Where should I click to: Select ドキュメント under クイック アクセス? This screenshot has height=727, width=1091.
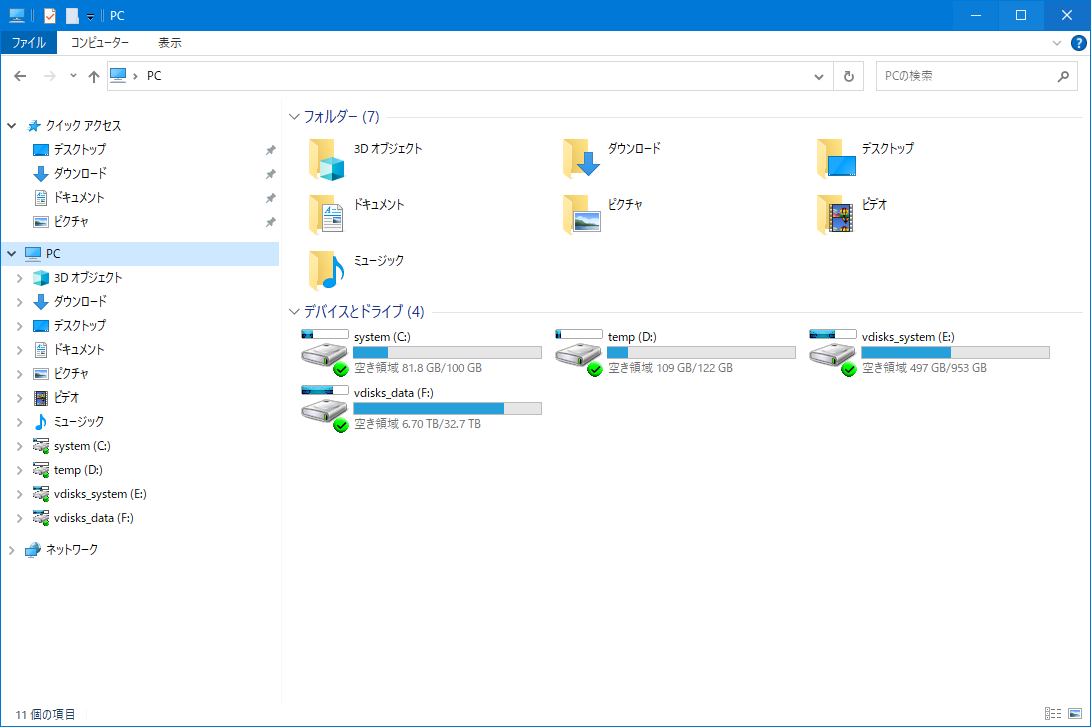pyautogui.click(x=79, y=198)
